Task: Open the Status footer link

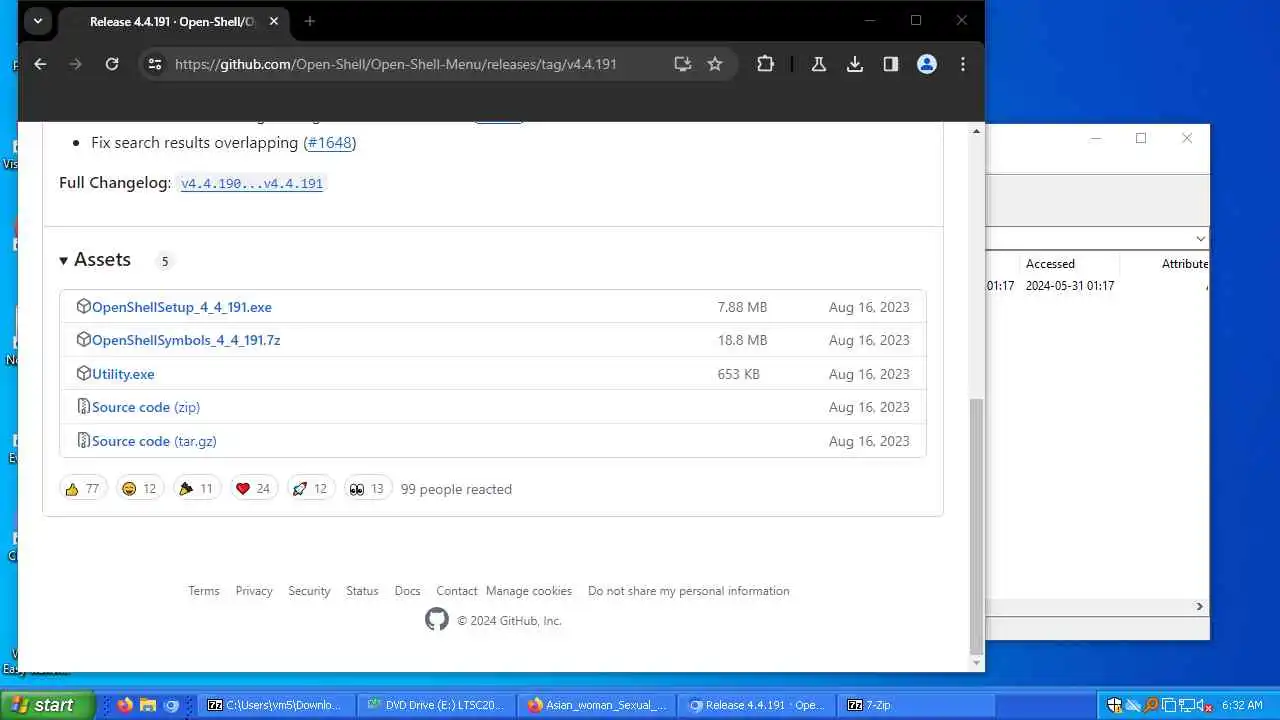Action: tap(362, 591)
